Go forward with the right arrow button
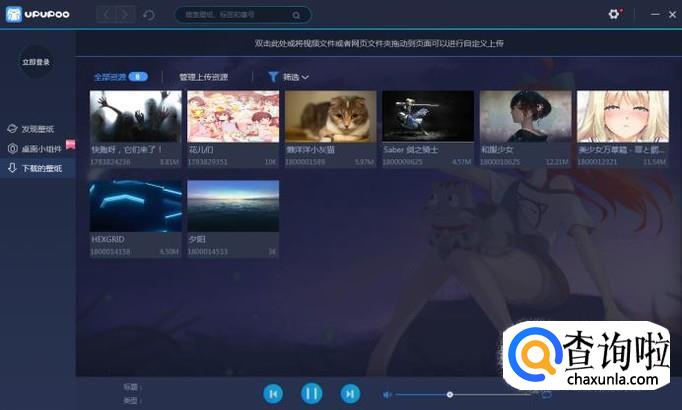The height and width of the screenshot is (410, 682). (x=125, y=14)
